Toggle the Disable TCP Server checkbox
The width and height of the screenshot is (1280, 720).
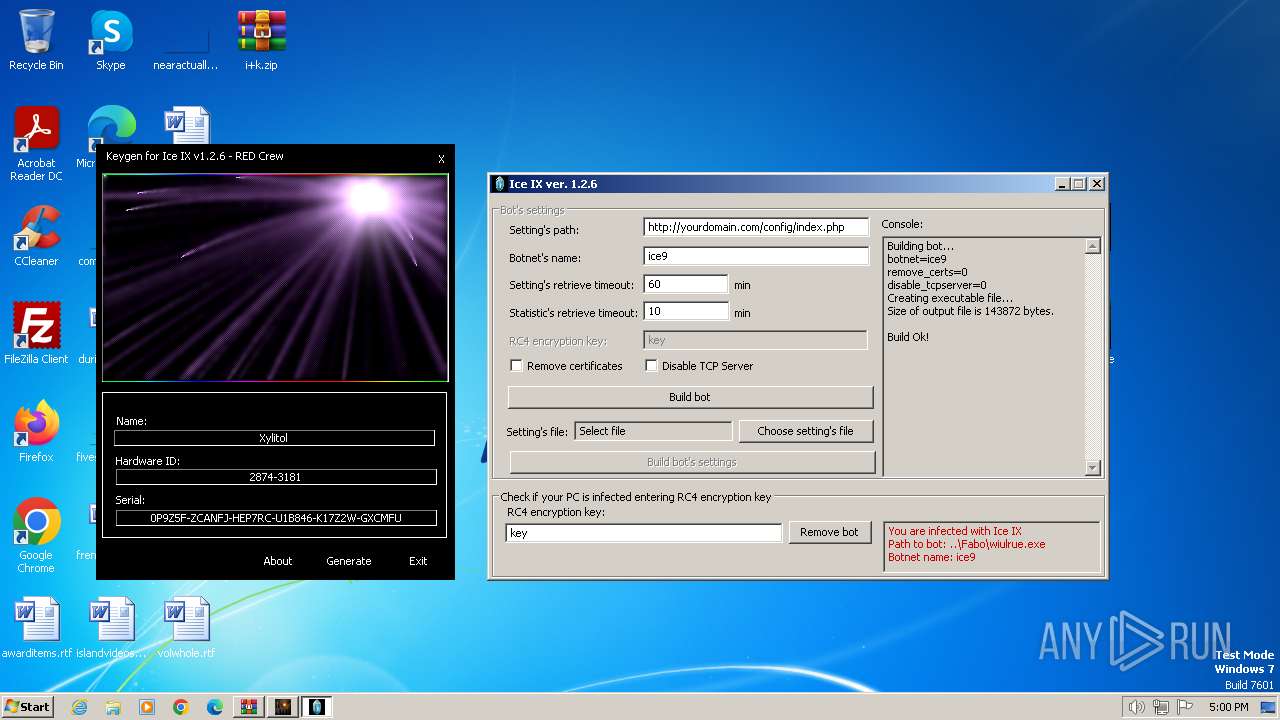651,366
